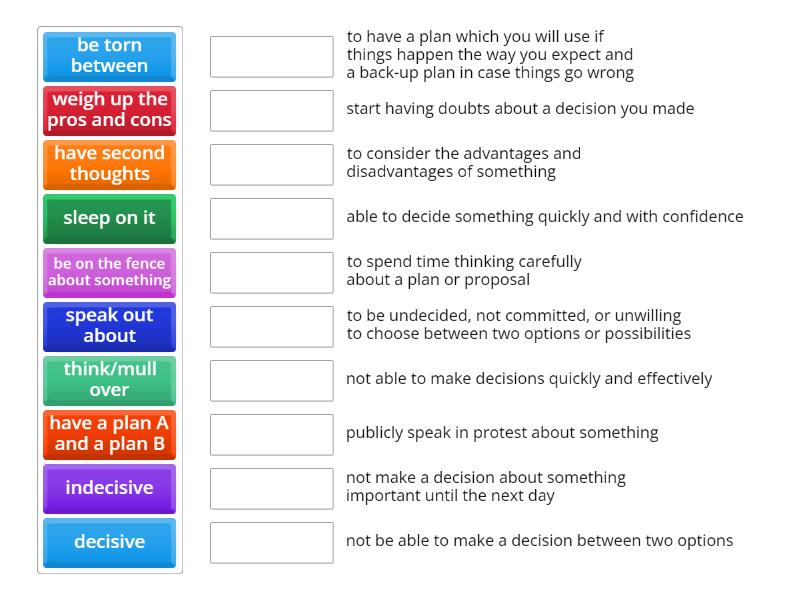Select the 'weigh up the pros and cons' tile
The image size is (800, 600).
109,111
